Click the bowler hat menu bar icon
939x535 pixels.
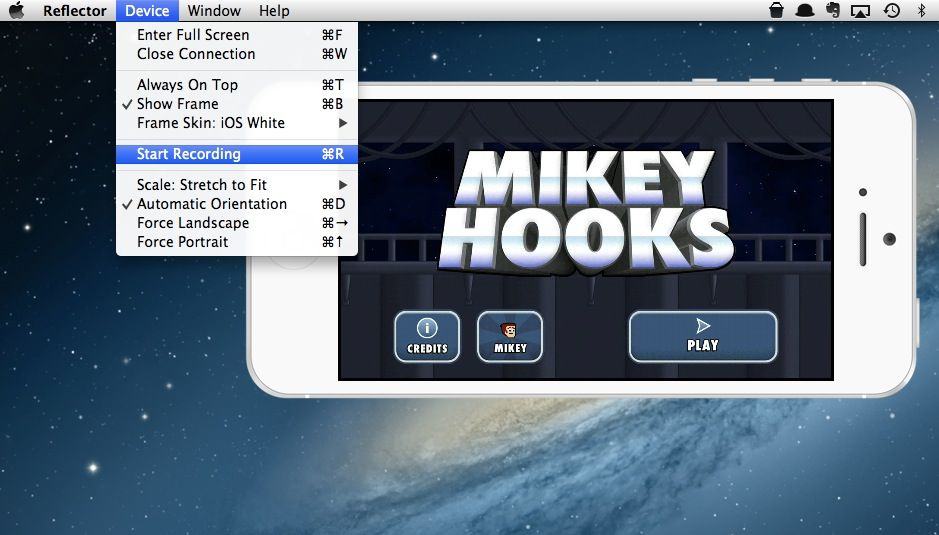[x=804, y=11]
